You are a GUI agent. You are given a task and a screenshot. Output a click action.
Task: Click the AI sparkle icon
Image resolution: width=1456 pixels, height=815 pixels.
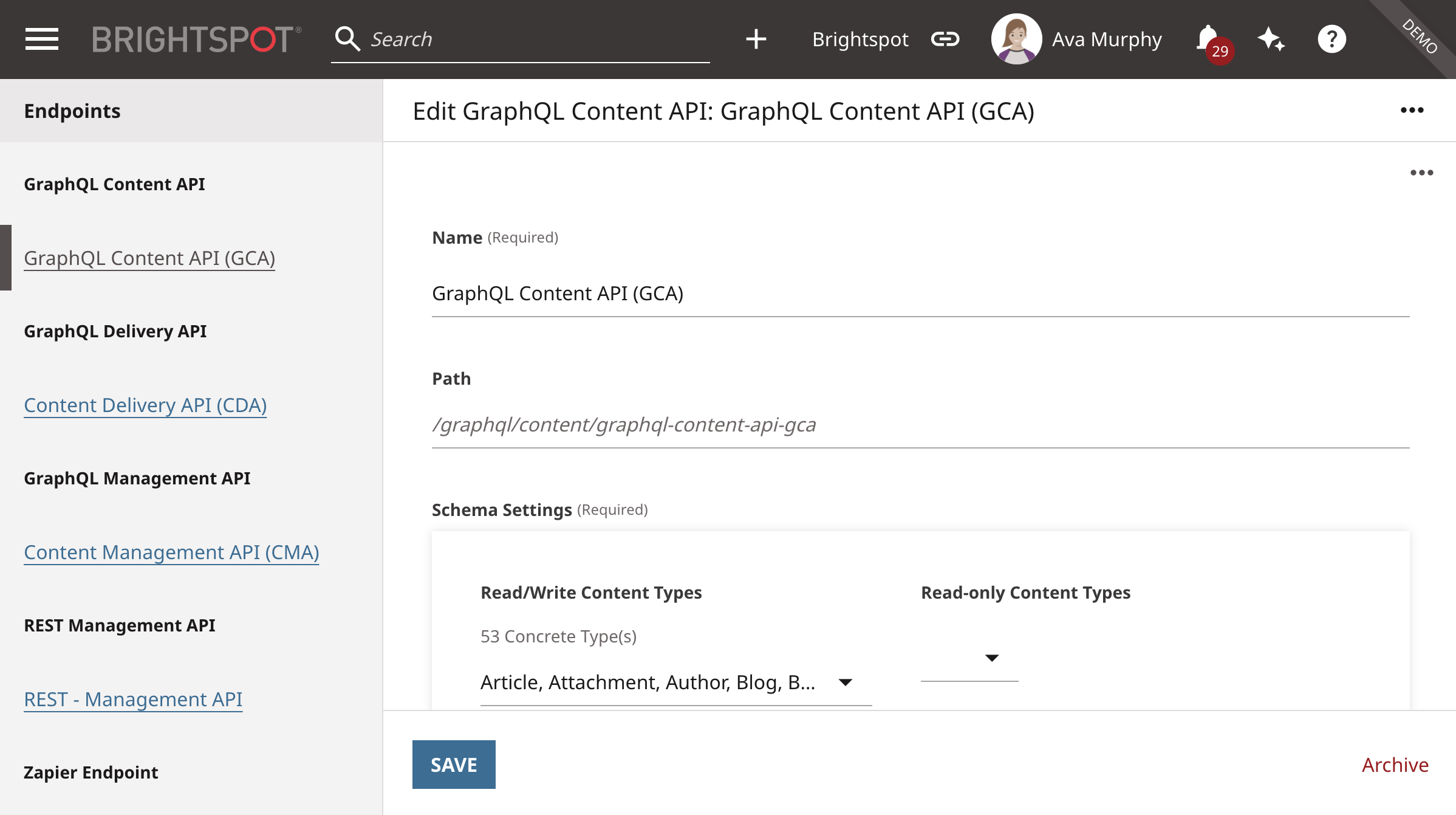coord(1271,40)
